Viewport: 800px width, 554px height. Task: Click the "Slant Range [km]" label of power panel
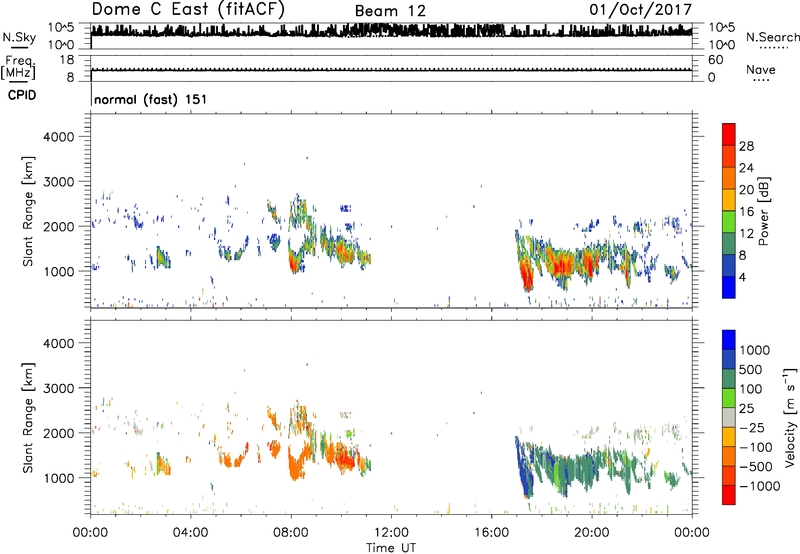[x=27, y=211]
